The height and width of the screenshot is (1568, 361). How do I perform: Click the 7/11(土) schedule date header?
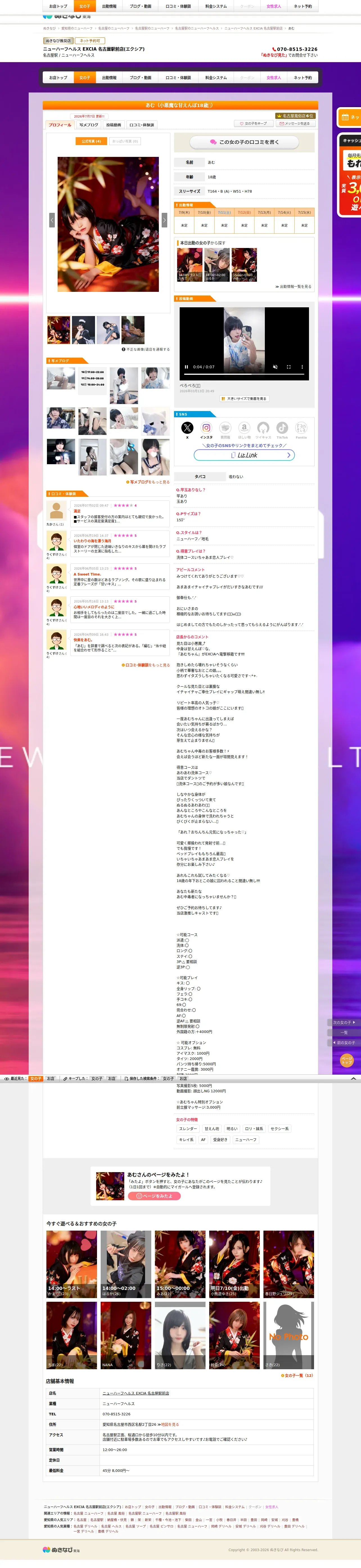click(224, 213)
